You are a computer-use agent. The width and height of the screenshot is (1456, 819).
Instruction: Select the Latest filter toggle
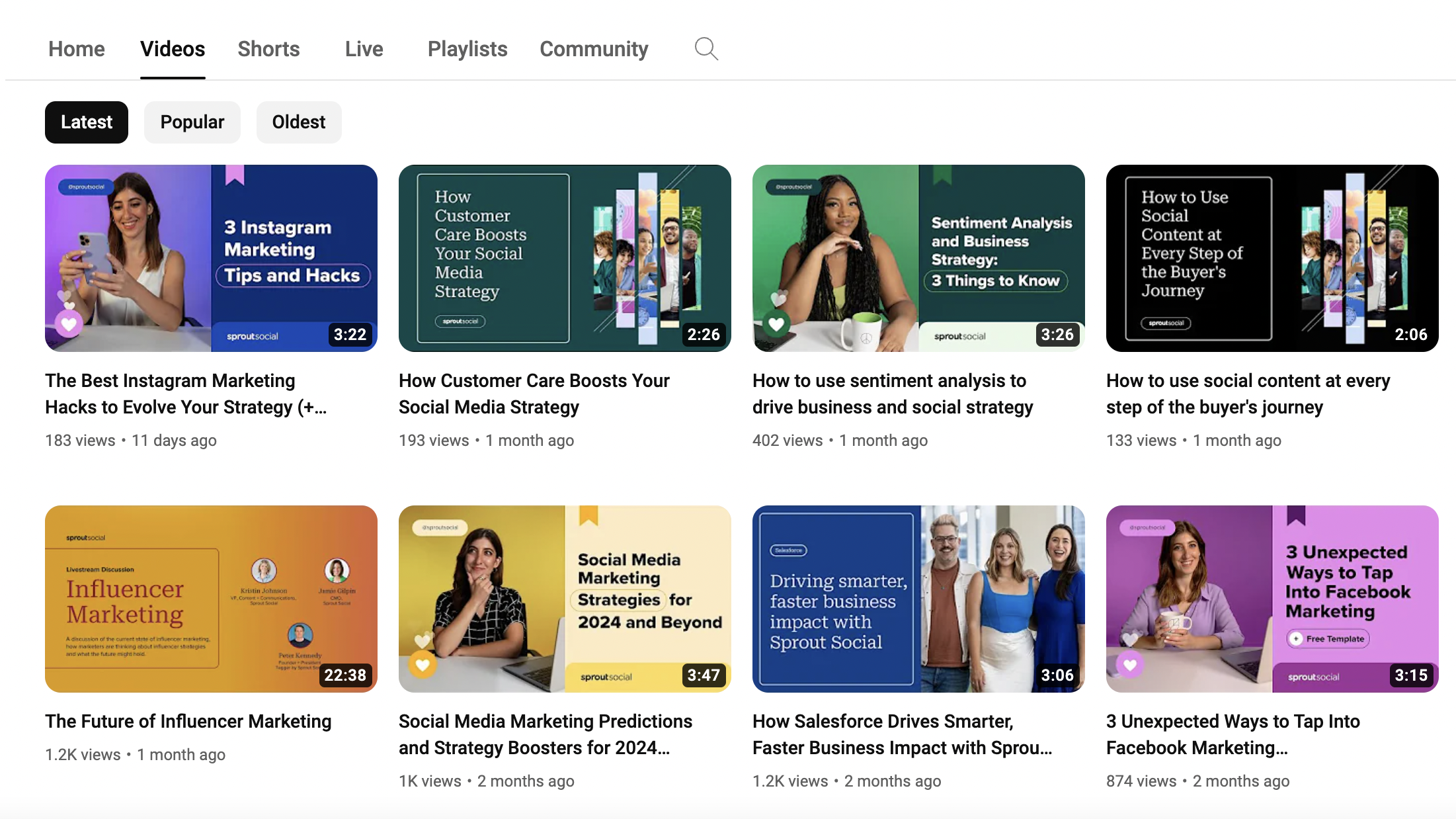(86, 122)
